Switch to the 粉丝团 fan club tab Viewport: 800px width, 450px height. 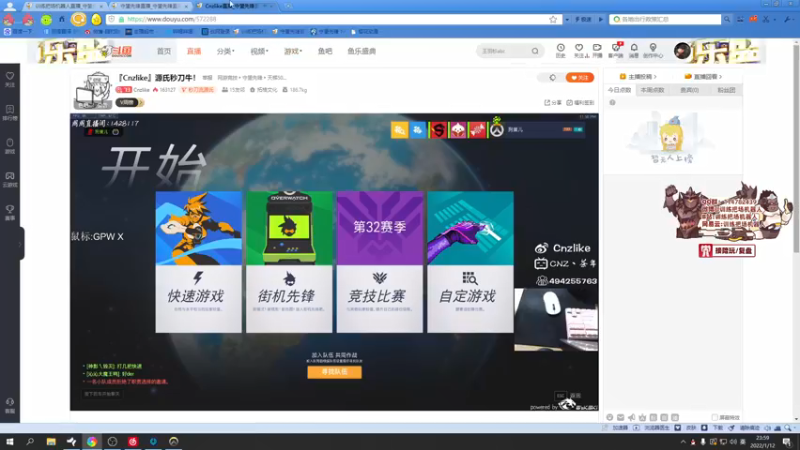click(726, 90)
